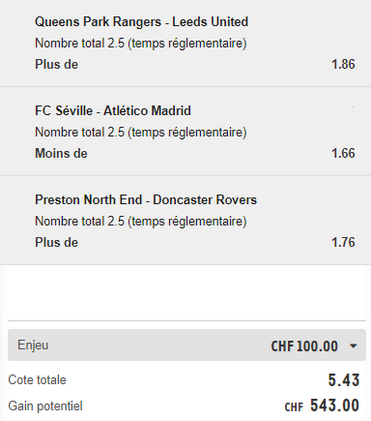Open the Enjeu stake dropdown arrow
Image resolution: width=371 pixels, height=421 pixels.
click(353, 346)
